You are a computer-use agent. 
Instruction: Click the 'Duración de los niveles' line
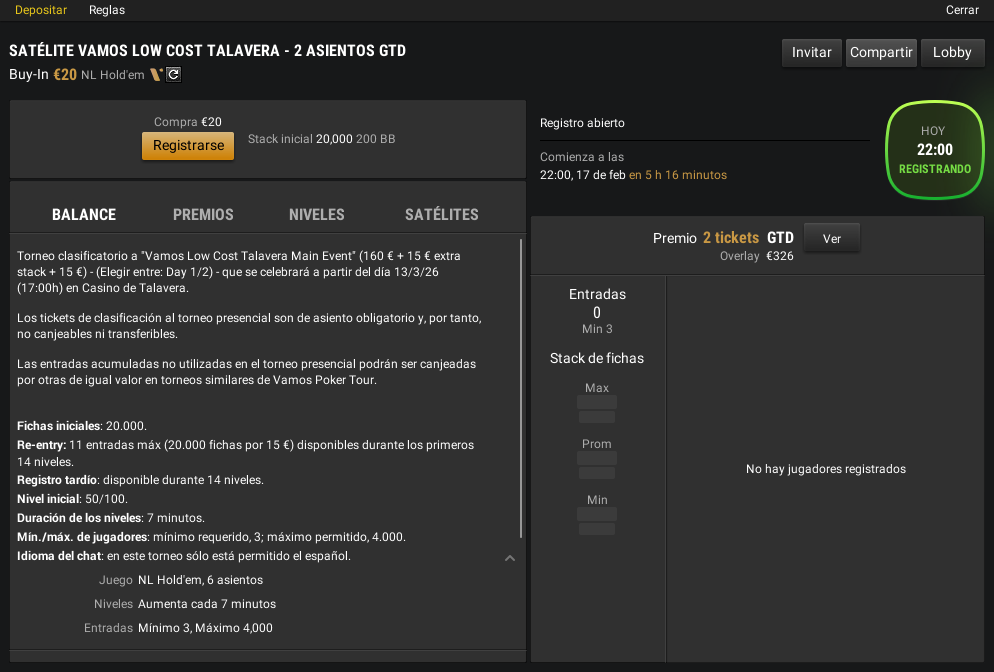pyautogui.click(x=111, y=518)
